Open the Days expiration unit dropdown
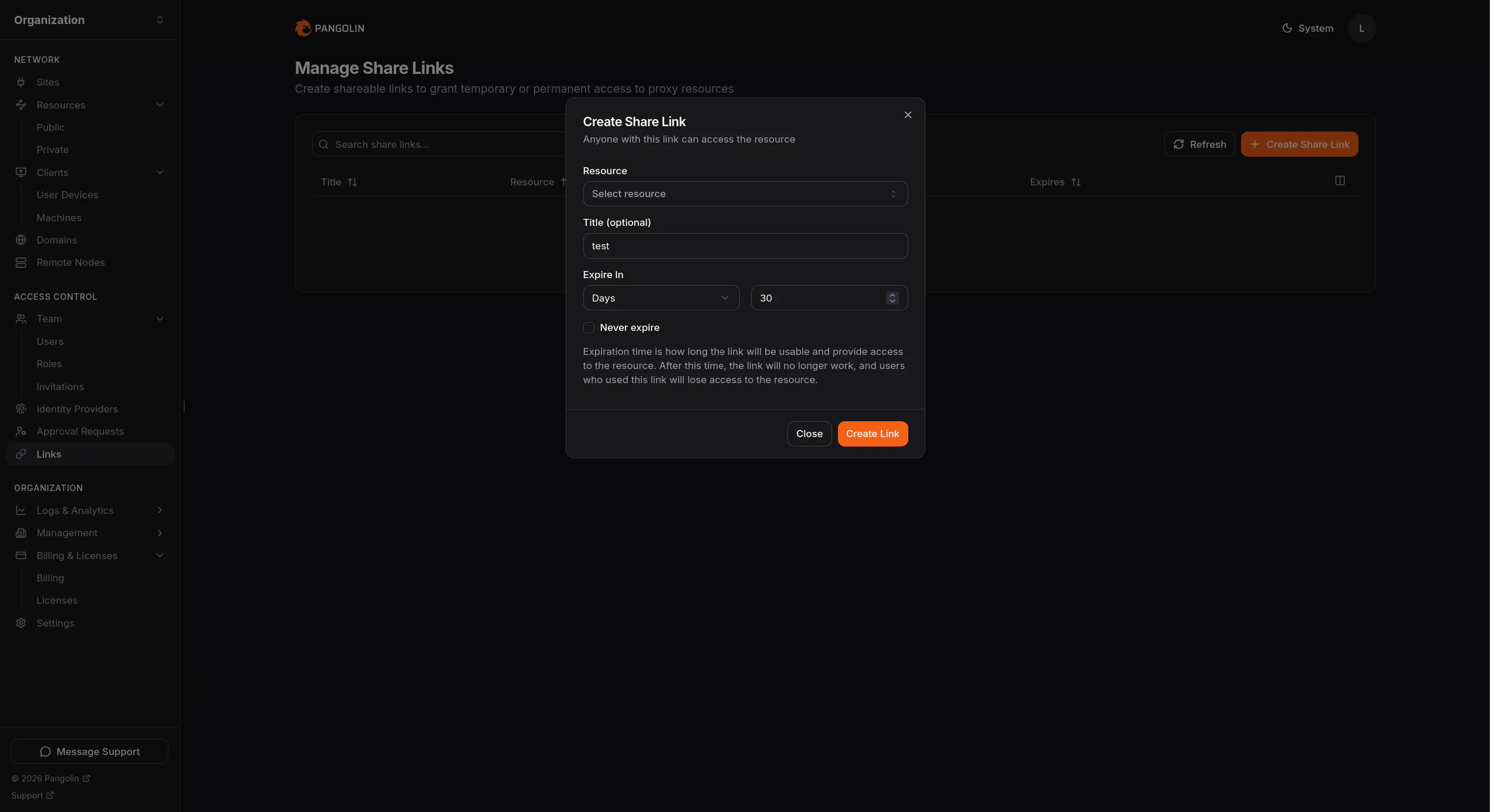Screen dimensions: 1491x812 (661, 297)
